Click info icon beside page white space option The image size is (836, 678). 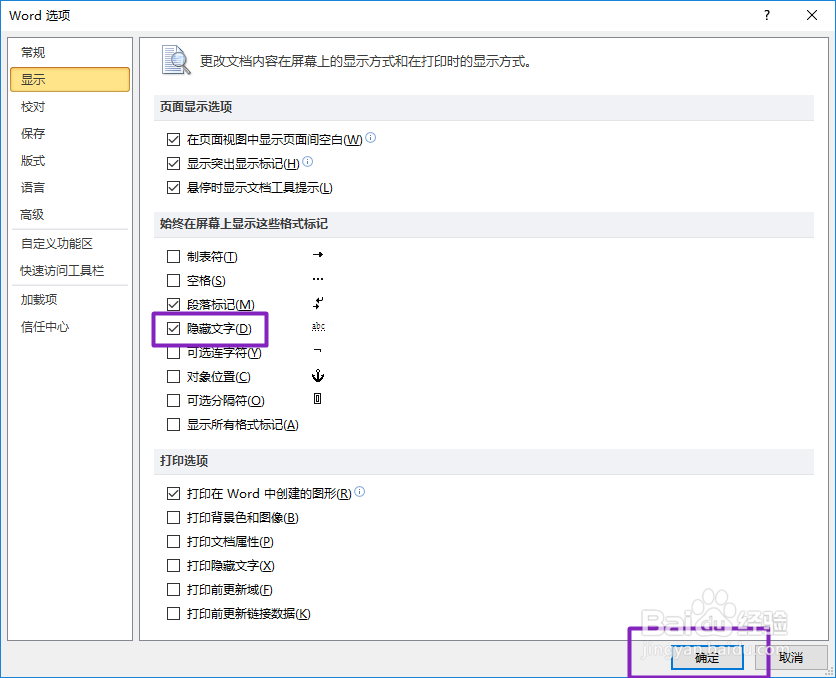point(371,138)
